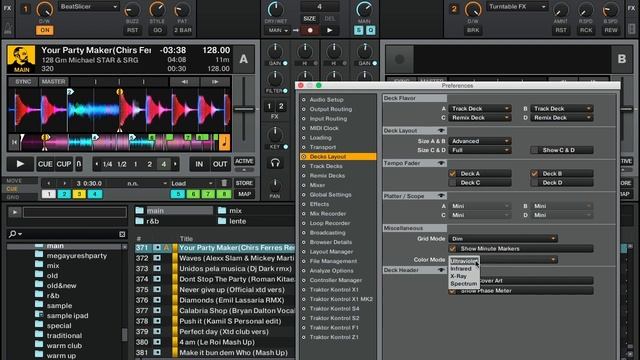Image resolution: width=640 pixels, height=360 pixels.
Task: Click the tempo bend left arrow on Deck A
Action: [184, 82]
